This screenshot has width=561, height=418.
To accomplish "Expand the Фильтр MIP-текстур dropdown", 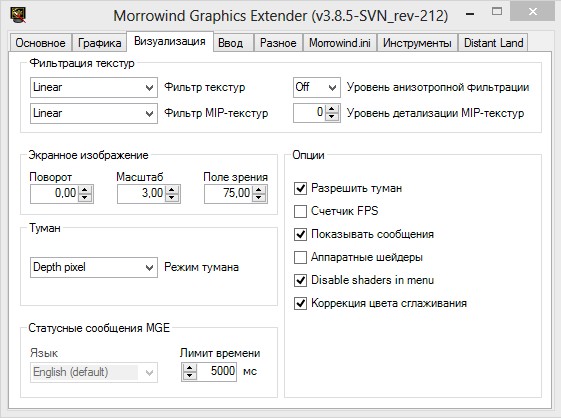I will 94,113.
